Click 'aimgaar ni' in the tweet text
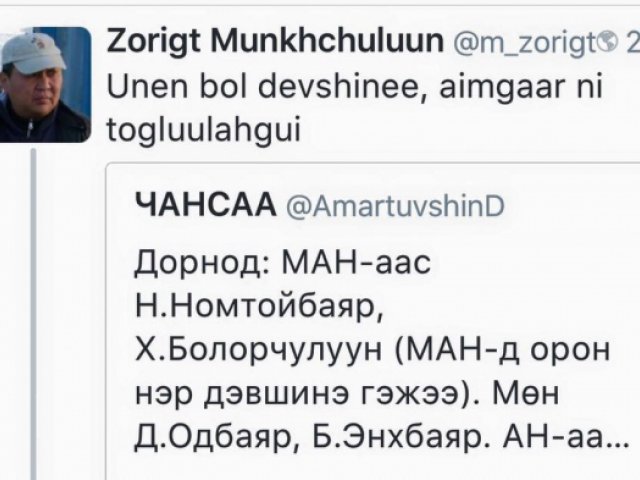640x480 pixels. point(521,89)
